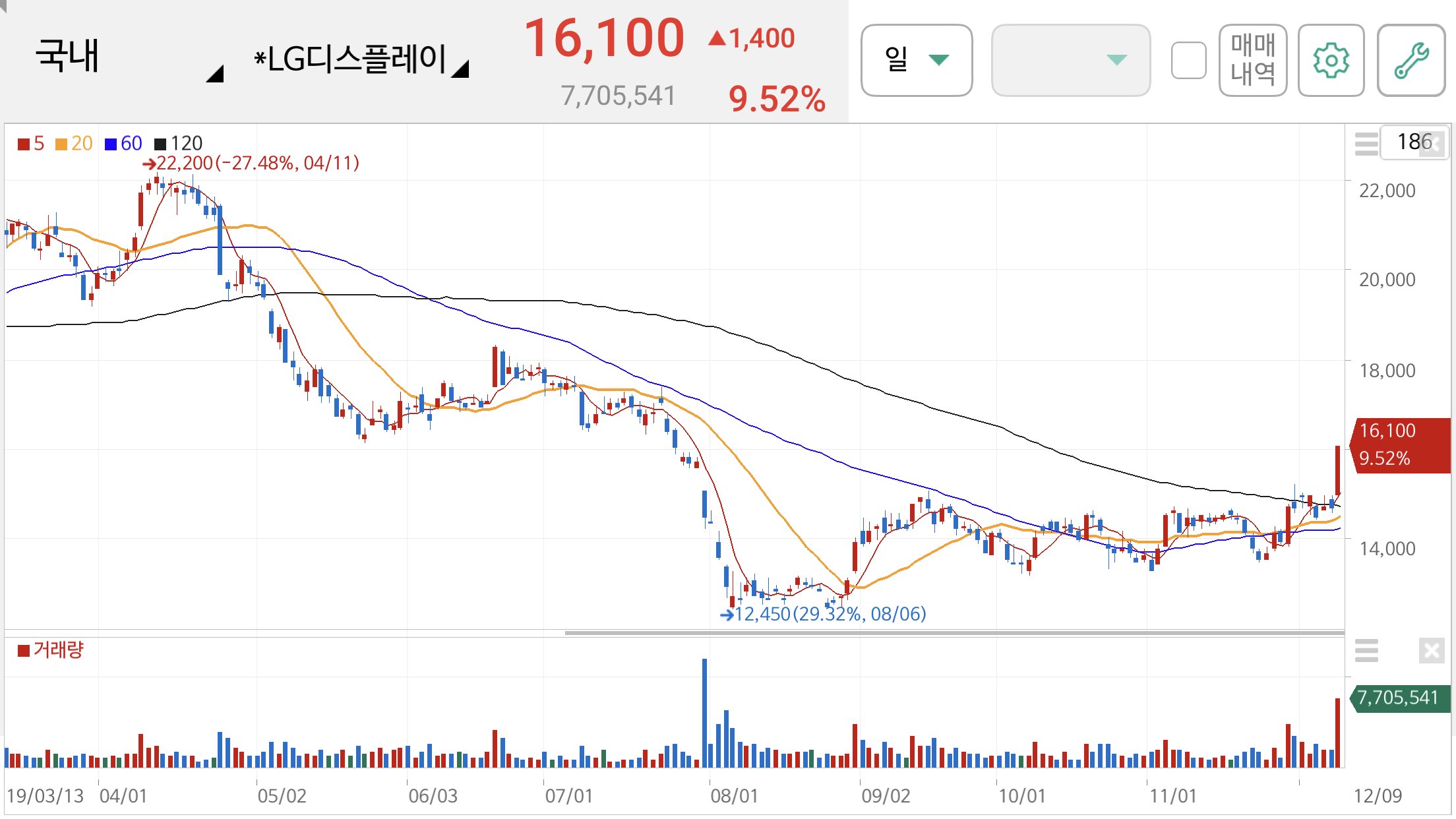Image resolution: width=1456 pixels, height=819 pixels.
Task: Select the orange 20-day moving average swatch
Action: tap(61, 144)
